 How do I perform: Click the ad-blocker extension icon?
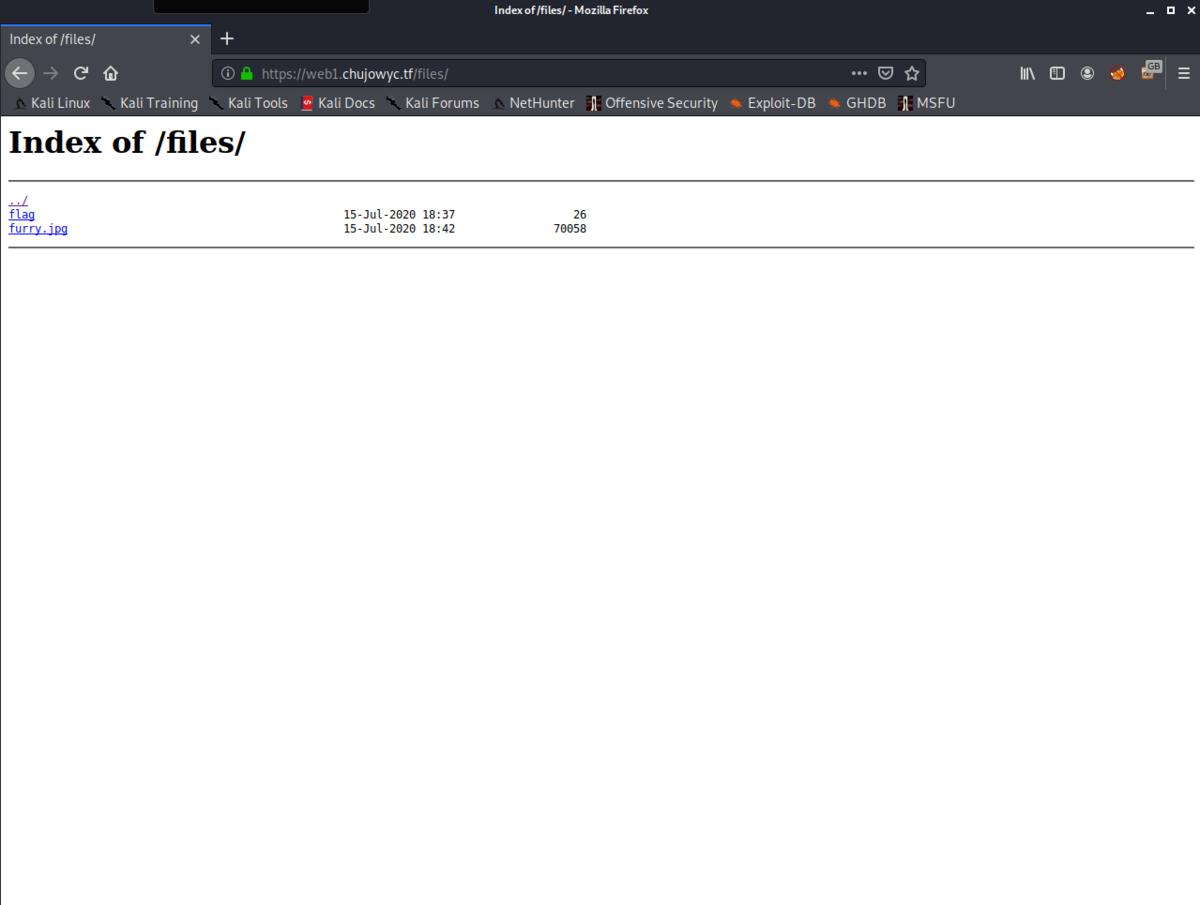[1117, 72]
